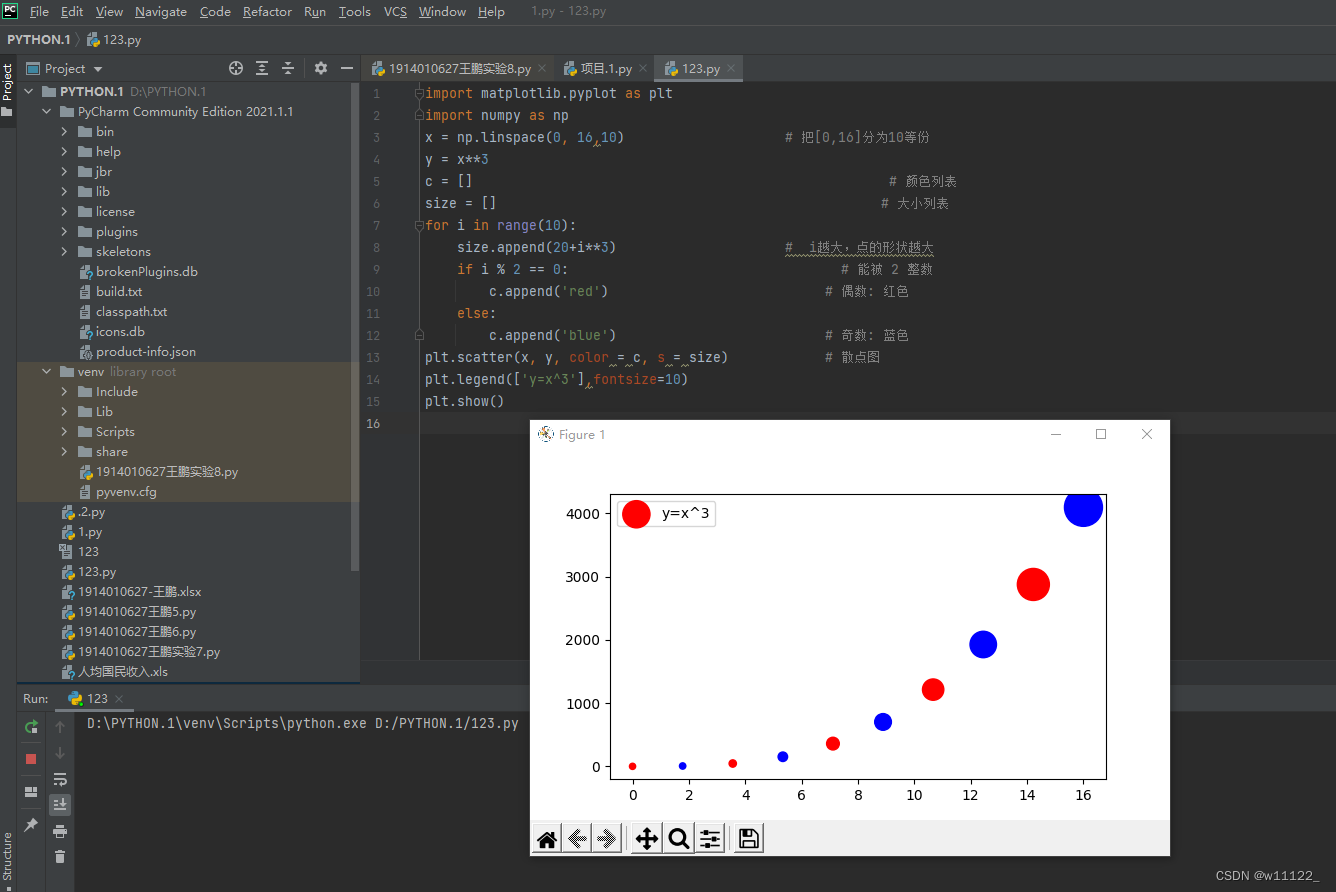The image size is (1336, 892).
Task: Open subplot configuration in Figure 1
Action: click(x=711, y=839)
